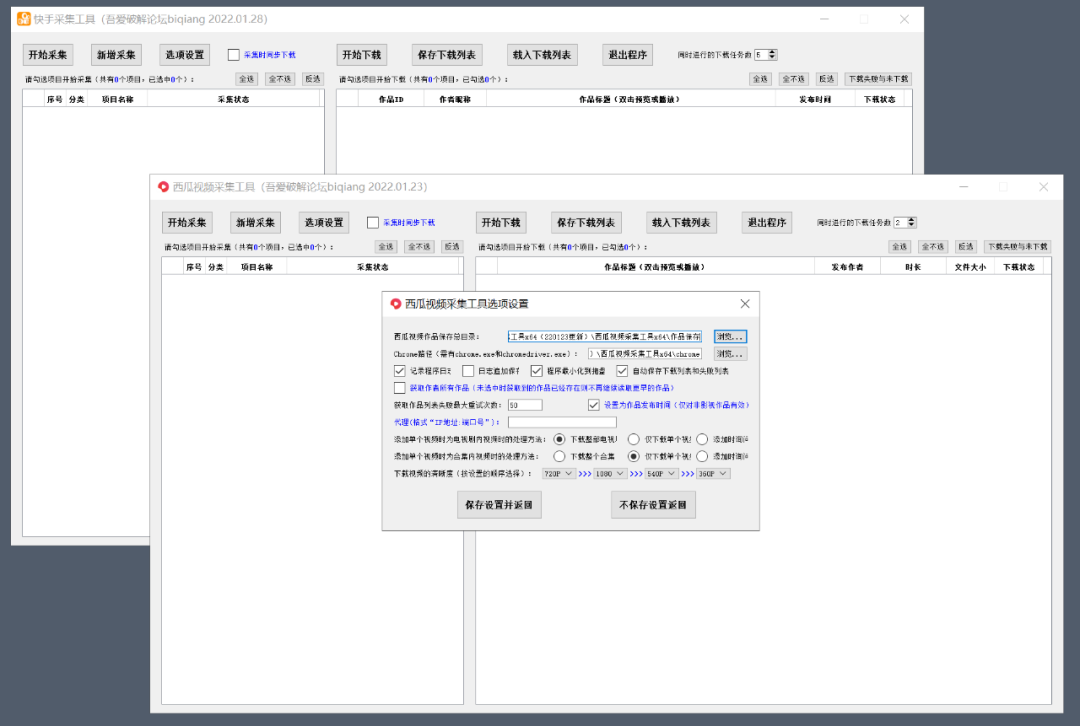Screen dimensions: 1080x726
Task: Select 添加时询问 radio in the TV series row
Action: pos(702,439)
